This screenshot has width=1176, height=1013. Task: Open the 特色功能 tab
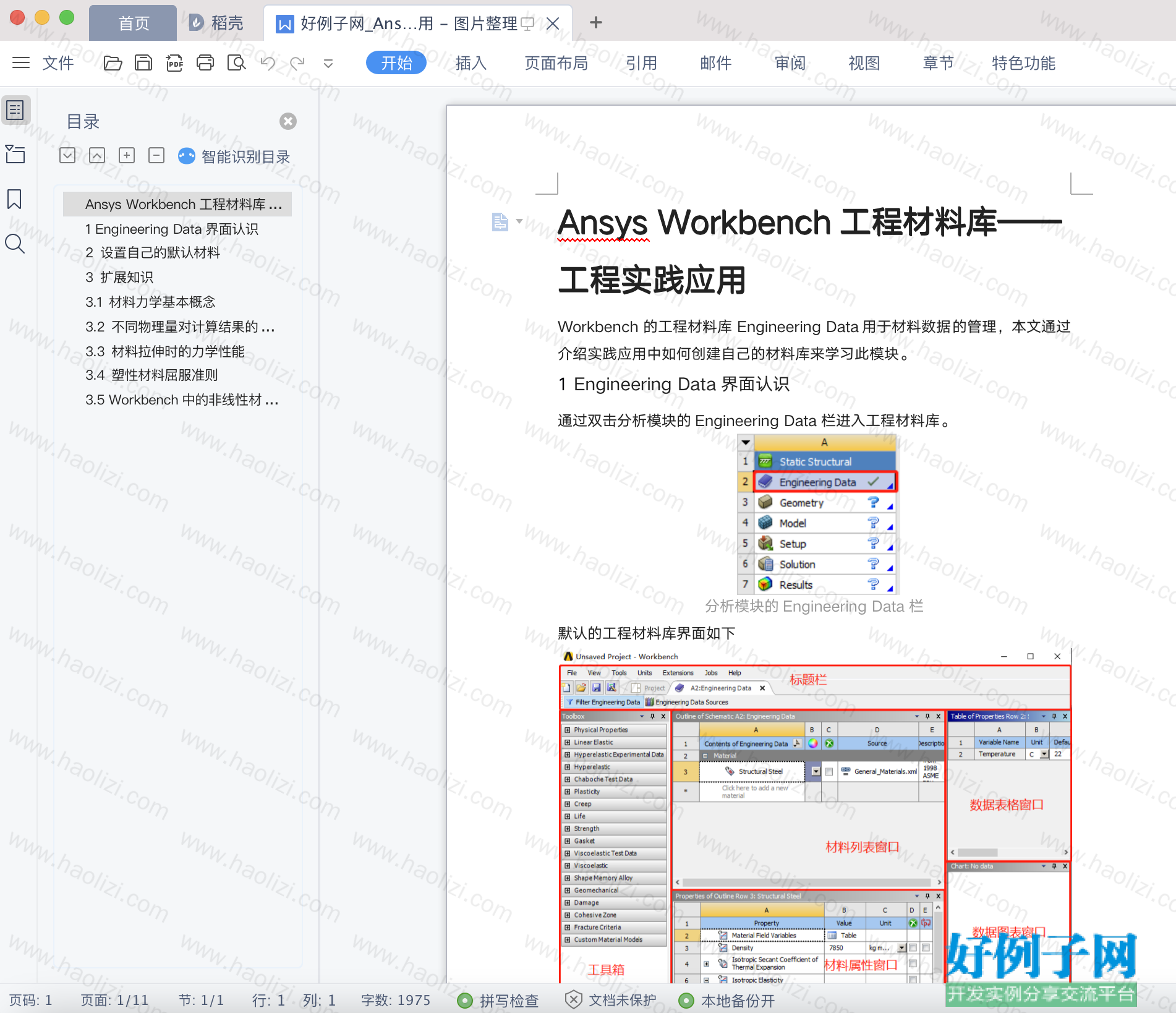click(x=1024, y=62)
